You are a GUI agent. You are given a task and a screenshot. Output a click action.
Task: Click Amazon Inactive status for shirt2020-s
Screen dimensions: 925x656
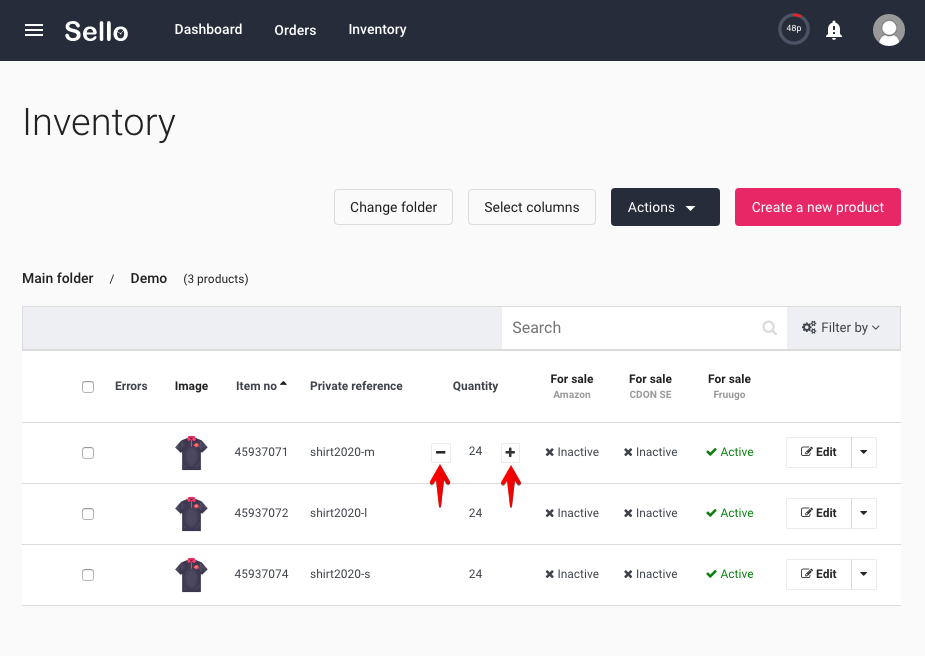(x=572, y=574)
